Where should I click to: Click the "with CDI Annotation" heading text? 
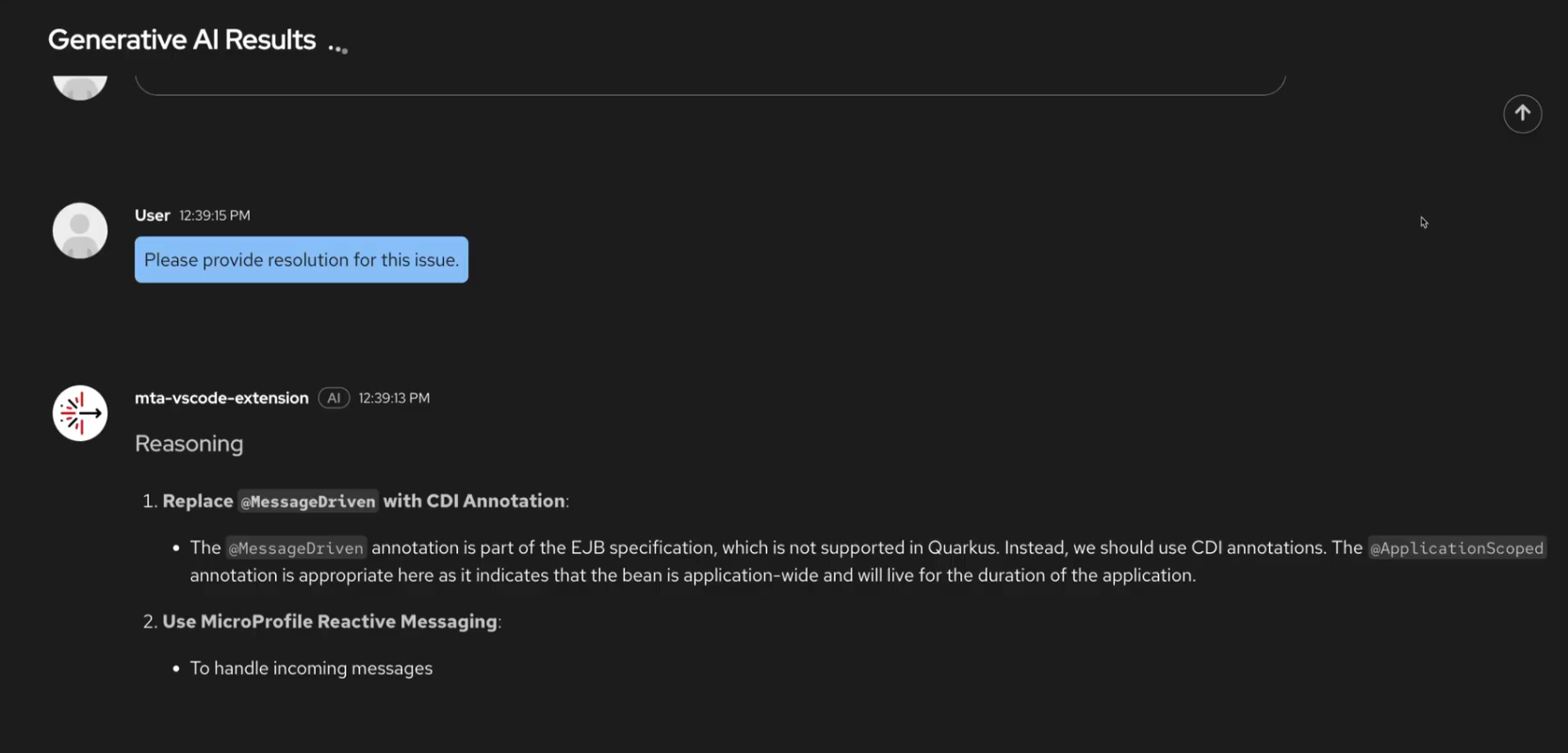point(474,501)
